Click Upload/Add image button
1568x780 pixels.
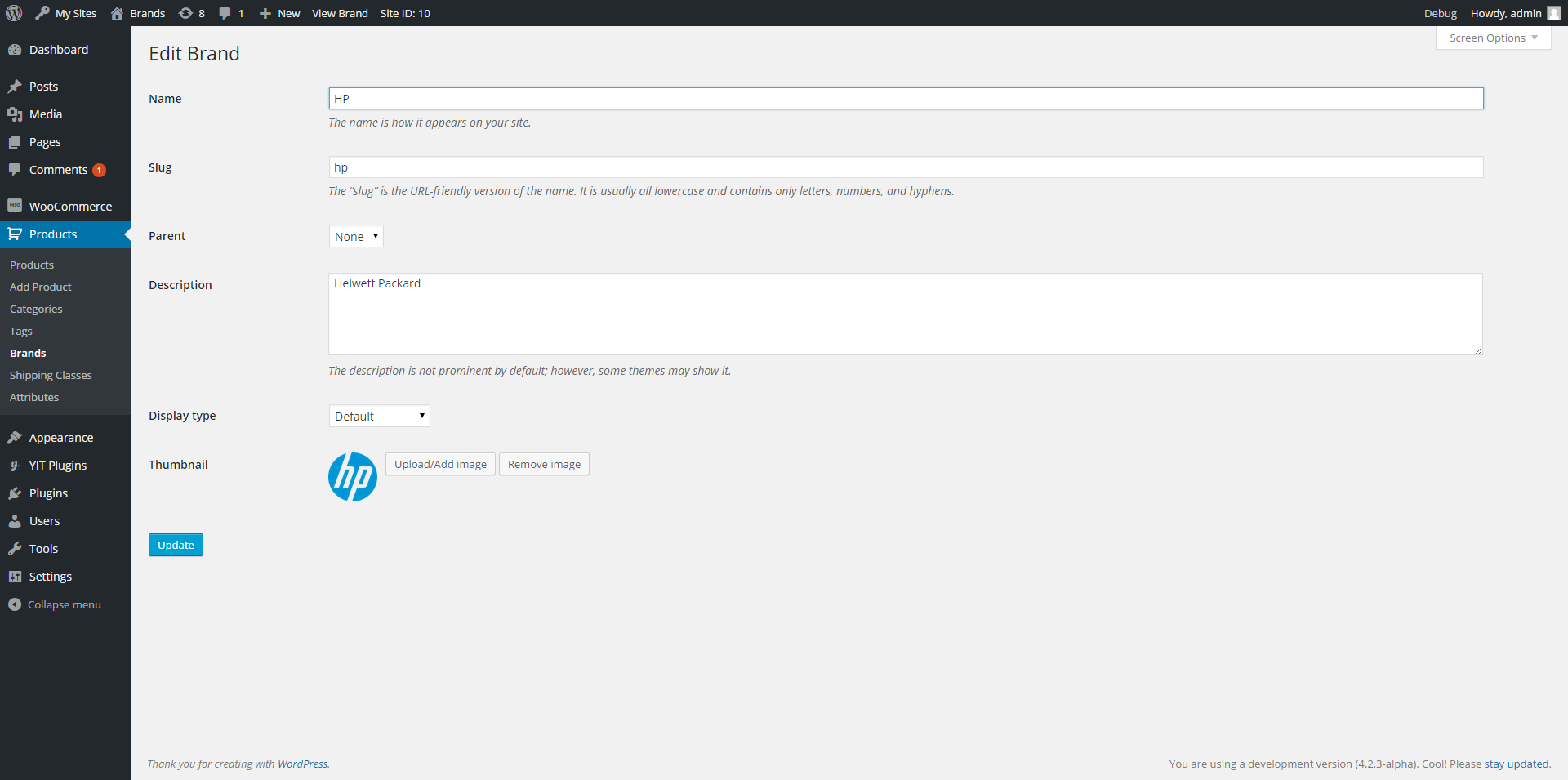(440, 464)
